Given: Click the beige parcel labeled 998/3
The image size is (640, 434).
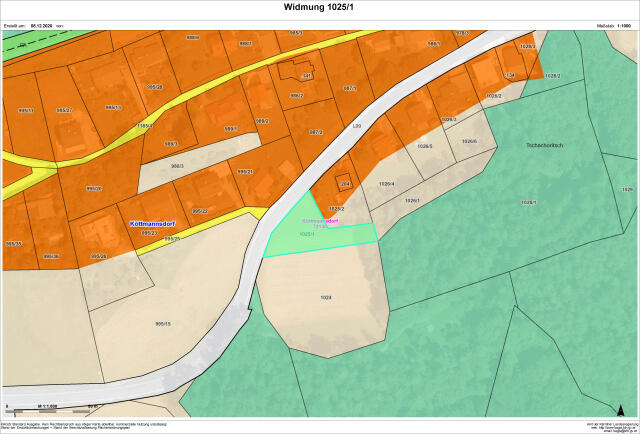Looking at the screenshot, I should (177, 166).
